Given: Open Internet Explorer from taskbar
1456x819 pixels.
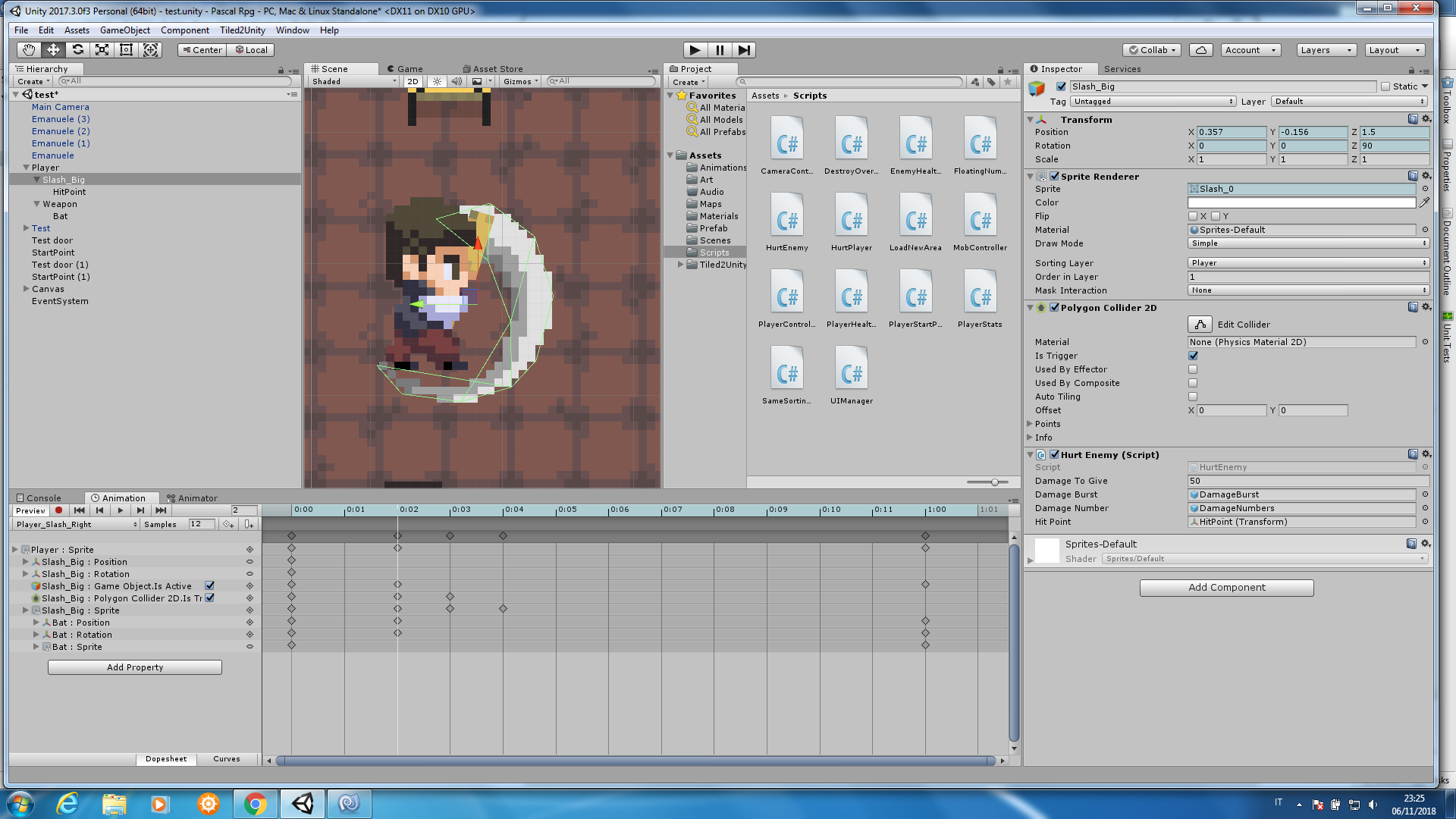Looking at the screenshot, I should (68, 804).
